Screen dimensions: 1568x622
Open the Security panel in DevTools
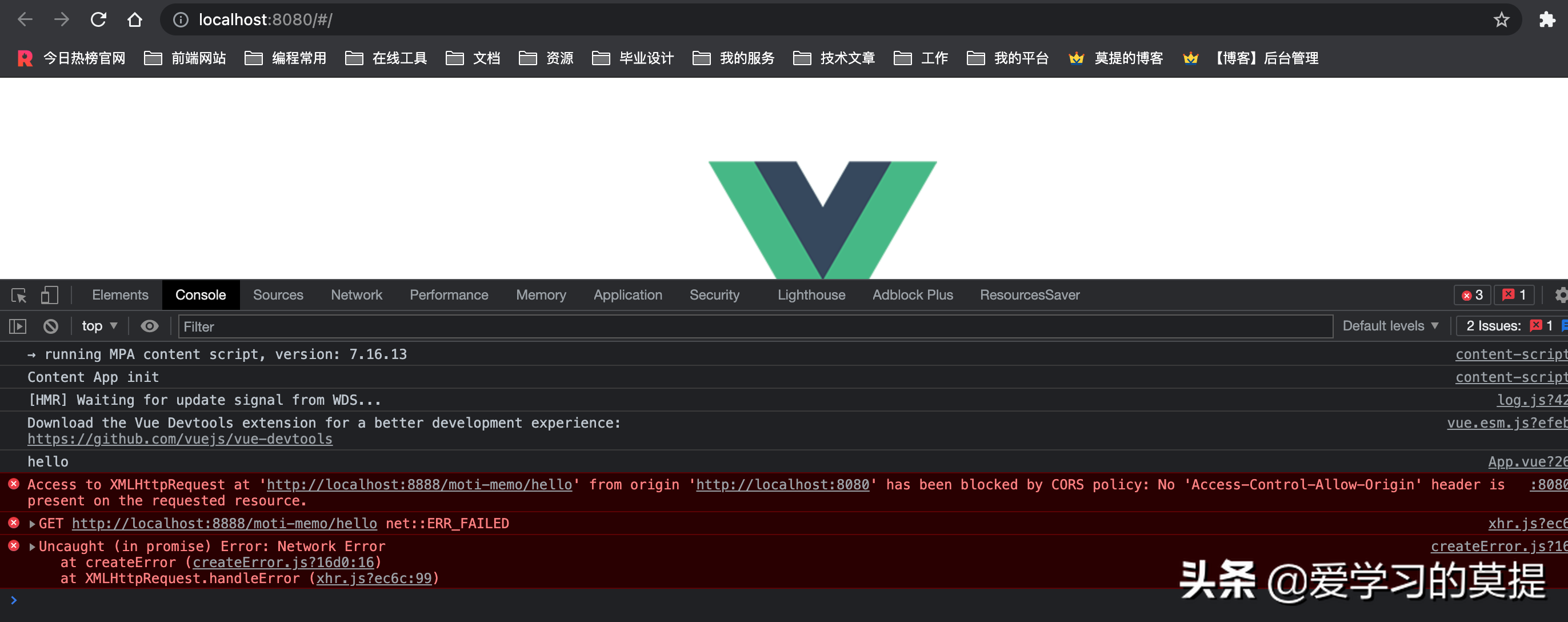[x=714, y=294]
